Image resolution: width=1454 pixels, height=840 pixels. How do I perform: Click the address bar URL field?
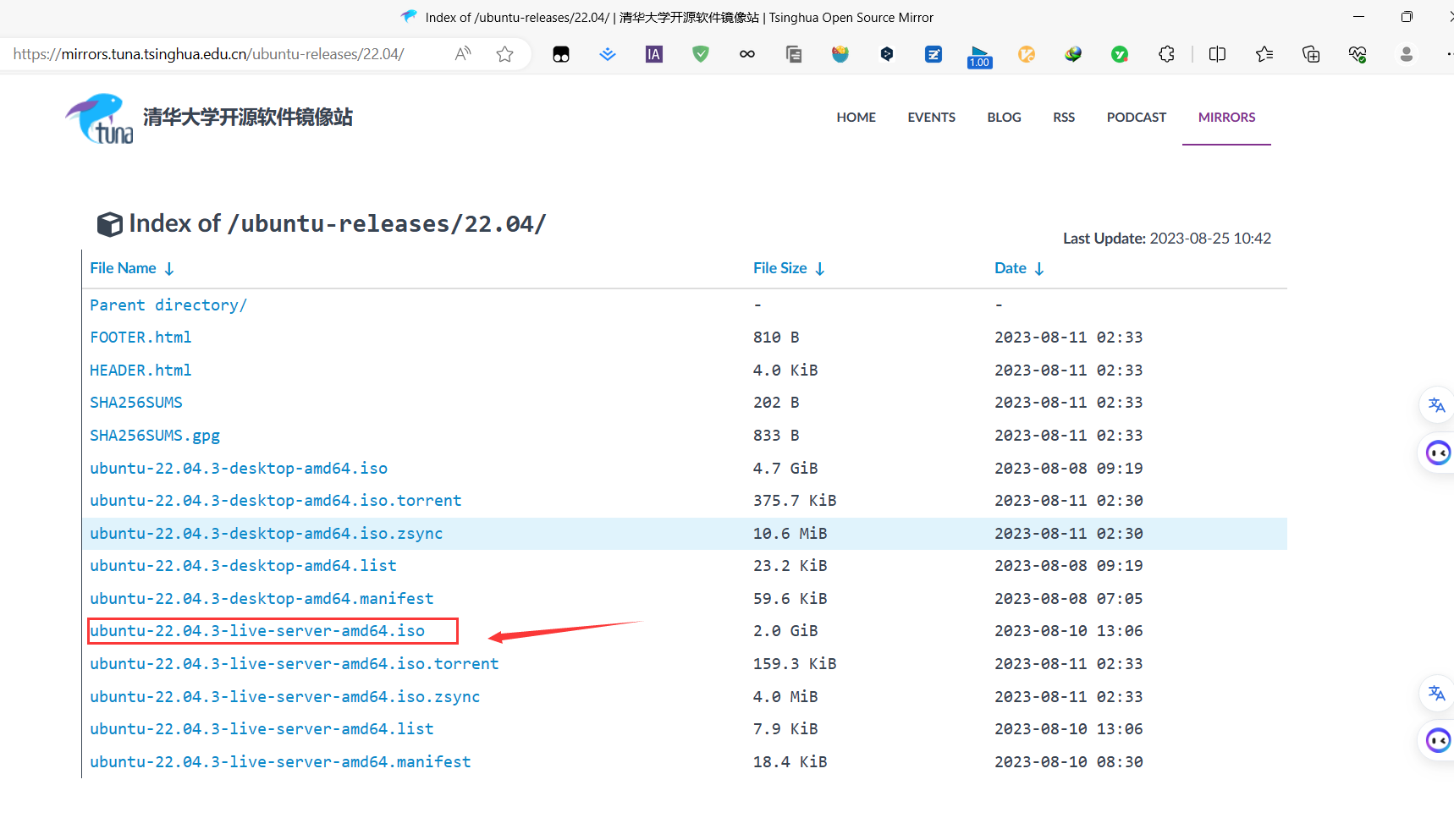(x=208, y=54)
